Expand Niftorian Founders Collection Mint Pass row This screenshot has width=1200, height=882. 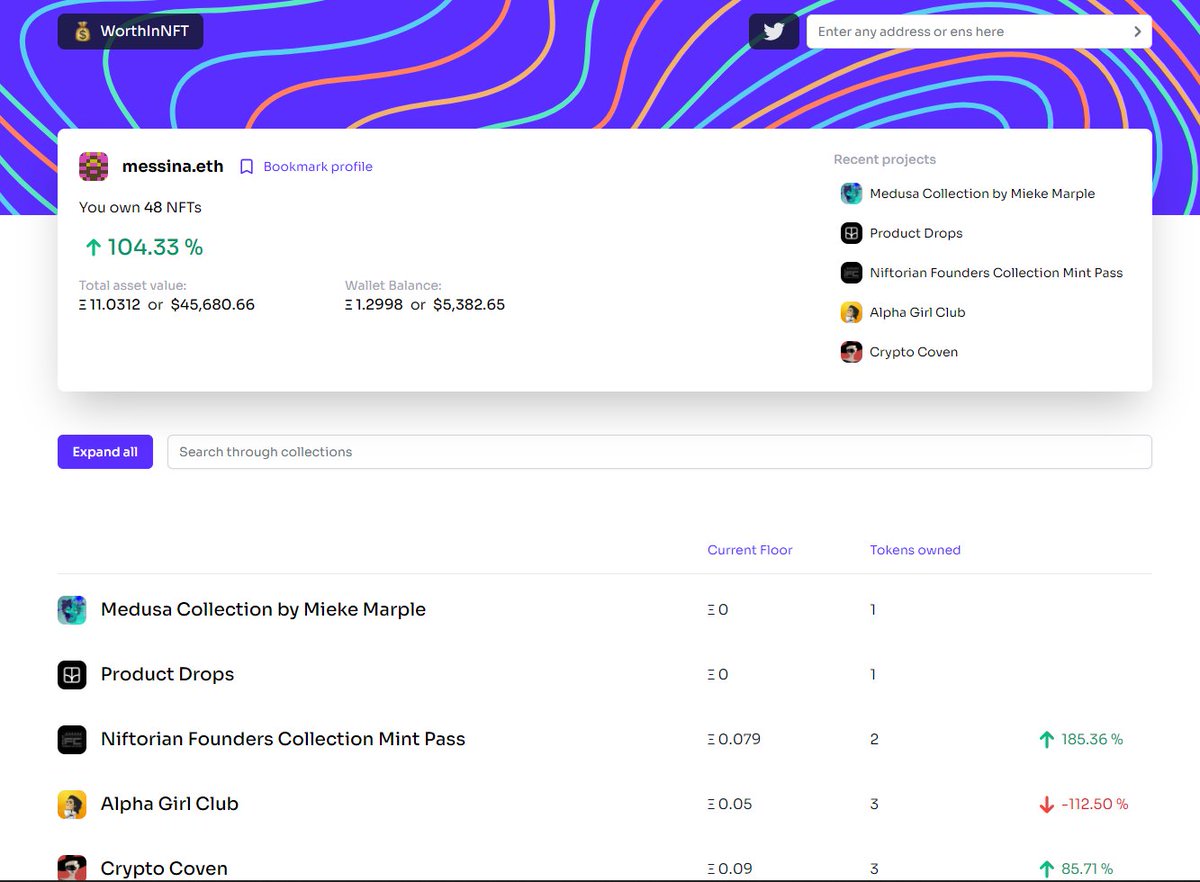coord(604,740)
